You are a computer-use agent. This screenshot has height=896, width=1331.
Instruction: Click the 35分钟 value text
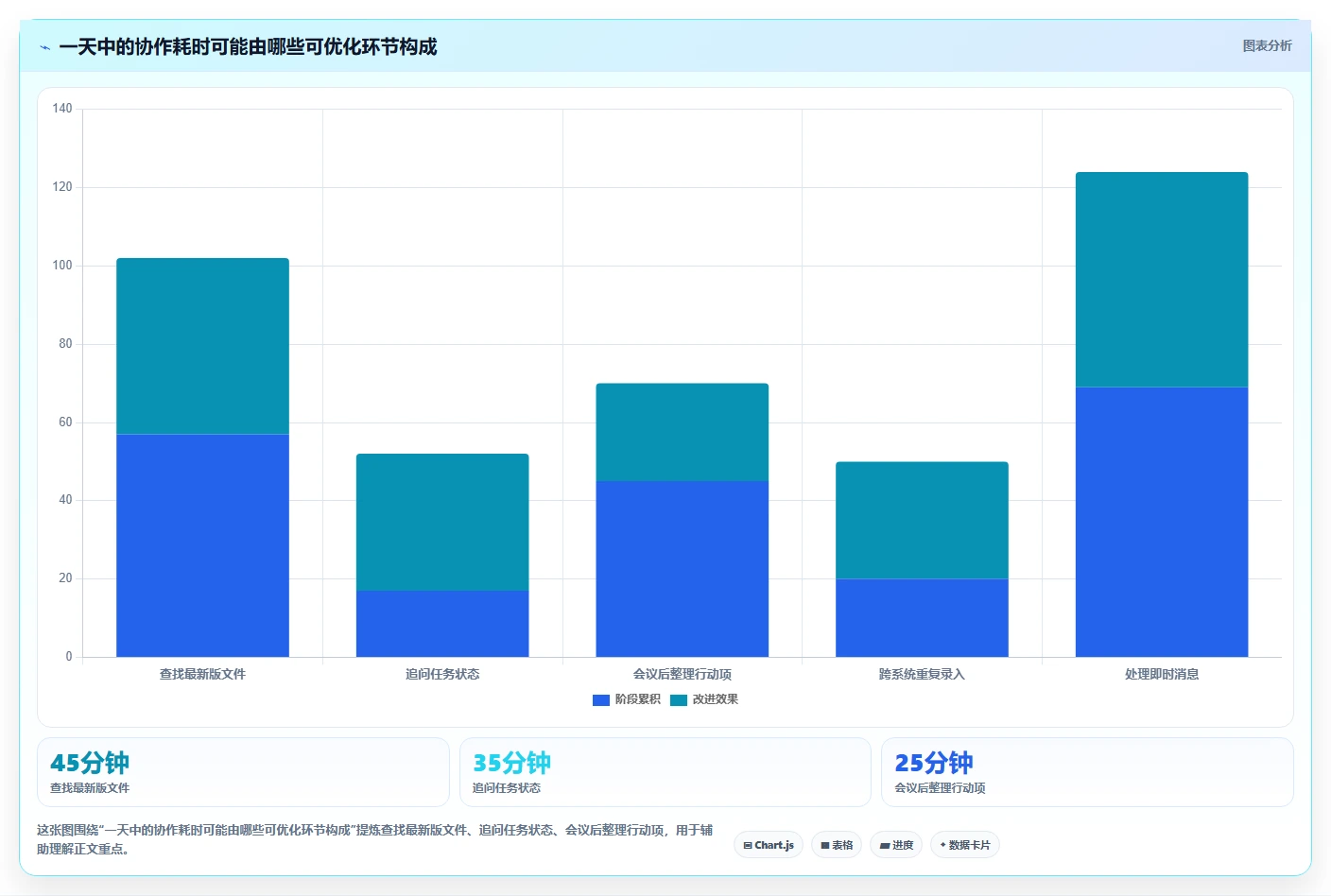coord(511,763)
